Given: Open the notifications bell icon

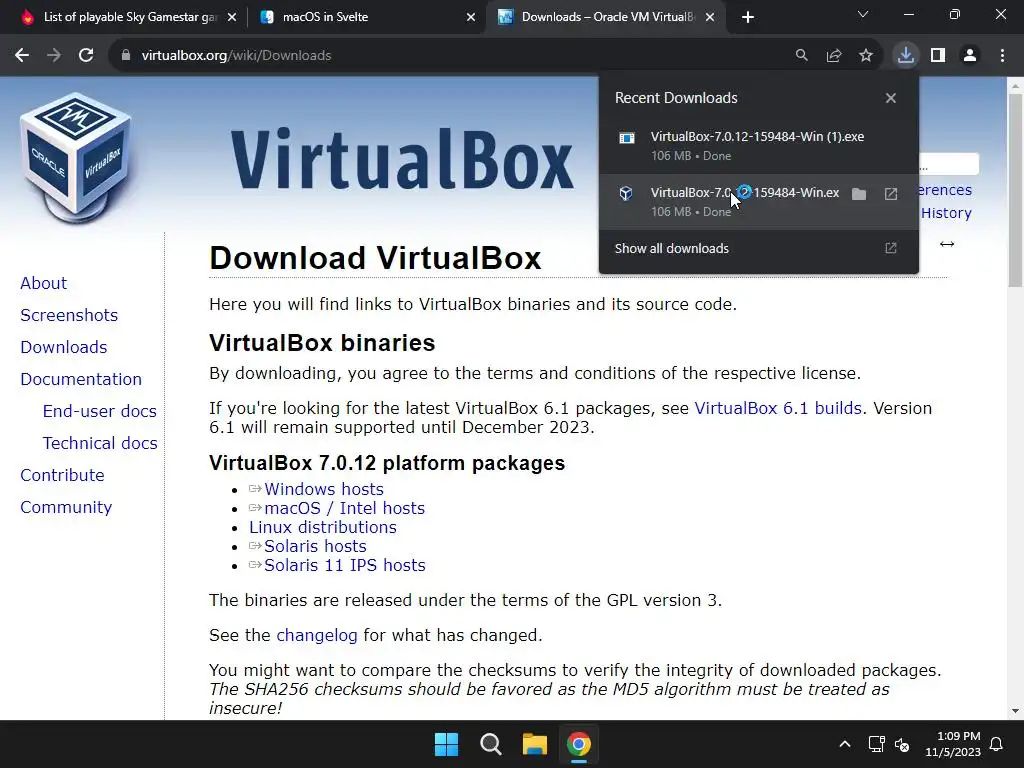Looking at the screenshot, I should 997,744.
